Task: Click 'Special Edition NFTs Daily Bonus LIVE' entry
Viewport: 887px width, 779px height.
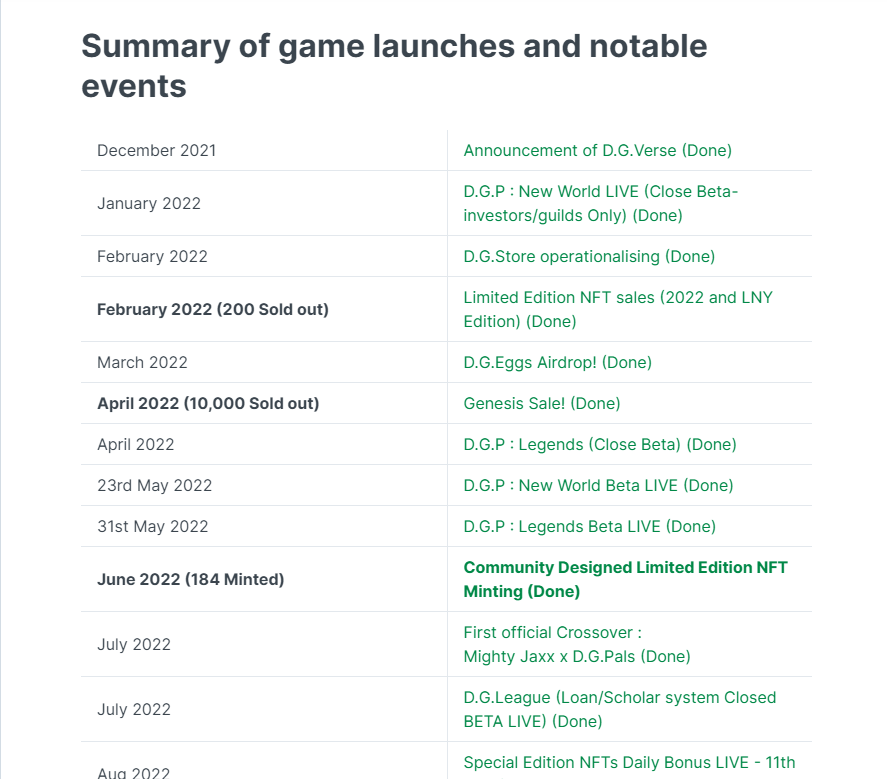Action: point(629,763)
